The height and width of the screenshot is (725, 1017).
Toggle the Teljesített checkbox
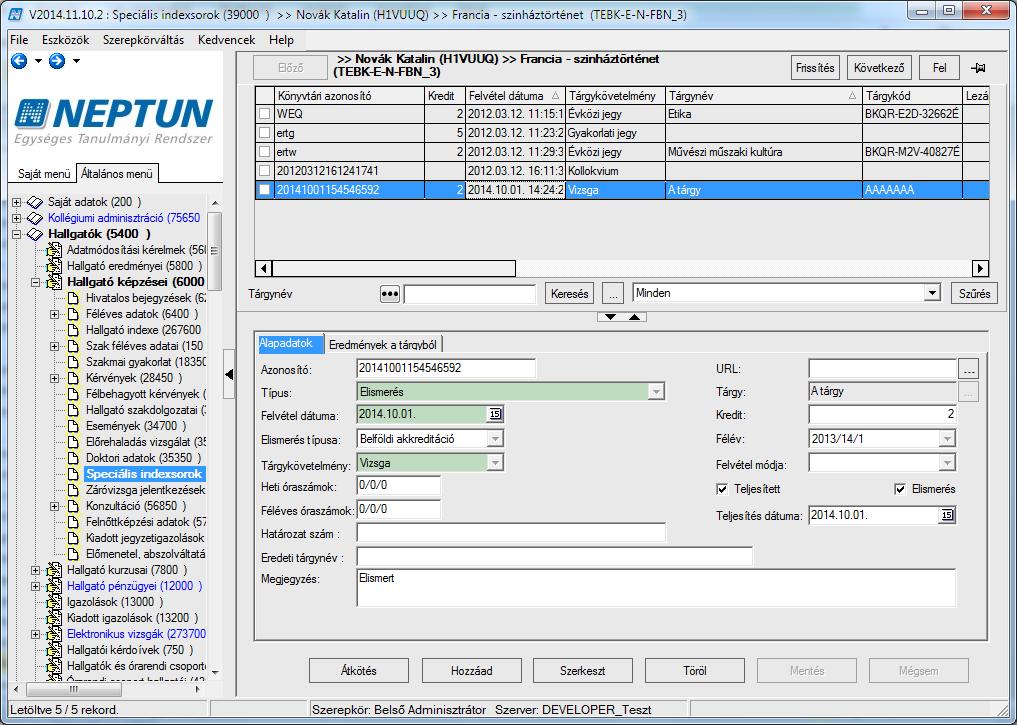(721, 489)
